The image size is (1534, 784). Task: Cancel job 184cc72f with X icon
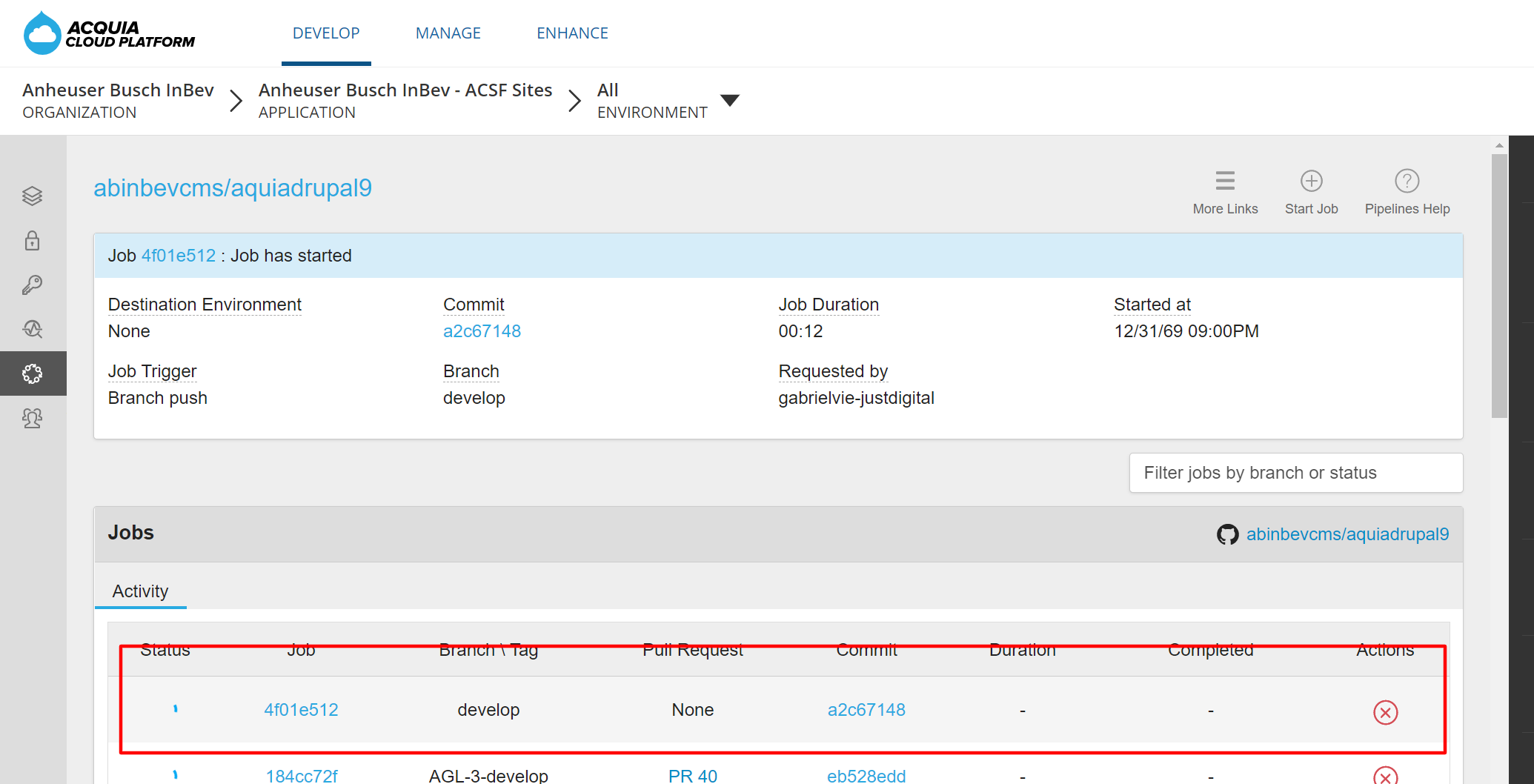[x=1385, y=776]
